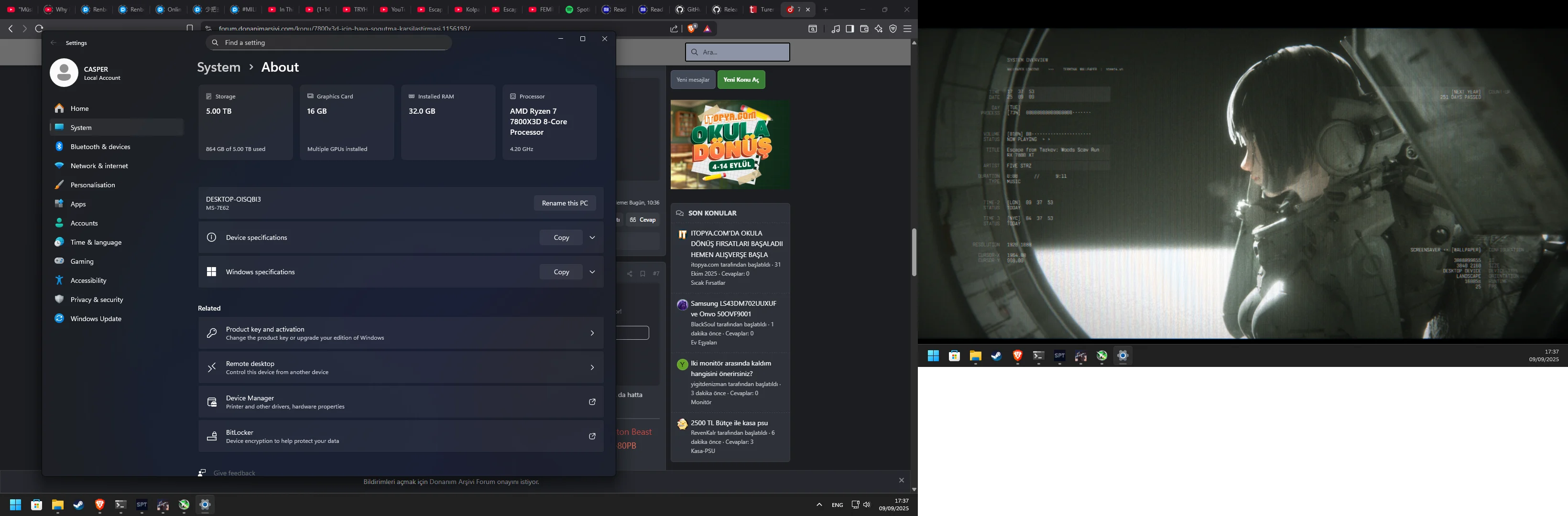Click the Find a setting search box
This screenshot has height=516, width=1568.
(x=329, y=43)
